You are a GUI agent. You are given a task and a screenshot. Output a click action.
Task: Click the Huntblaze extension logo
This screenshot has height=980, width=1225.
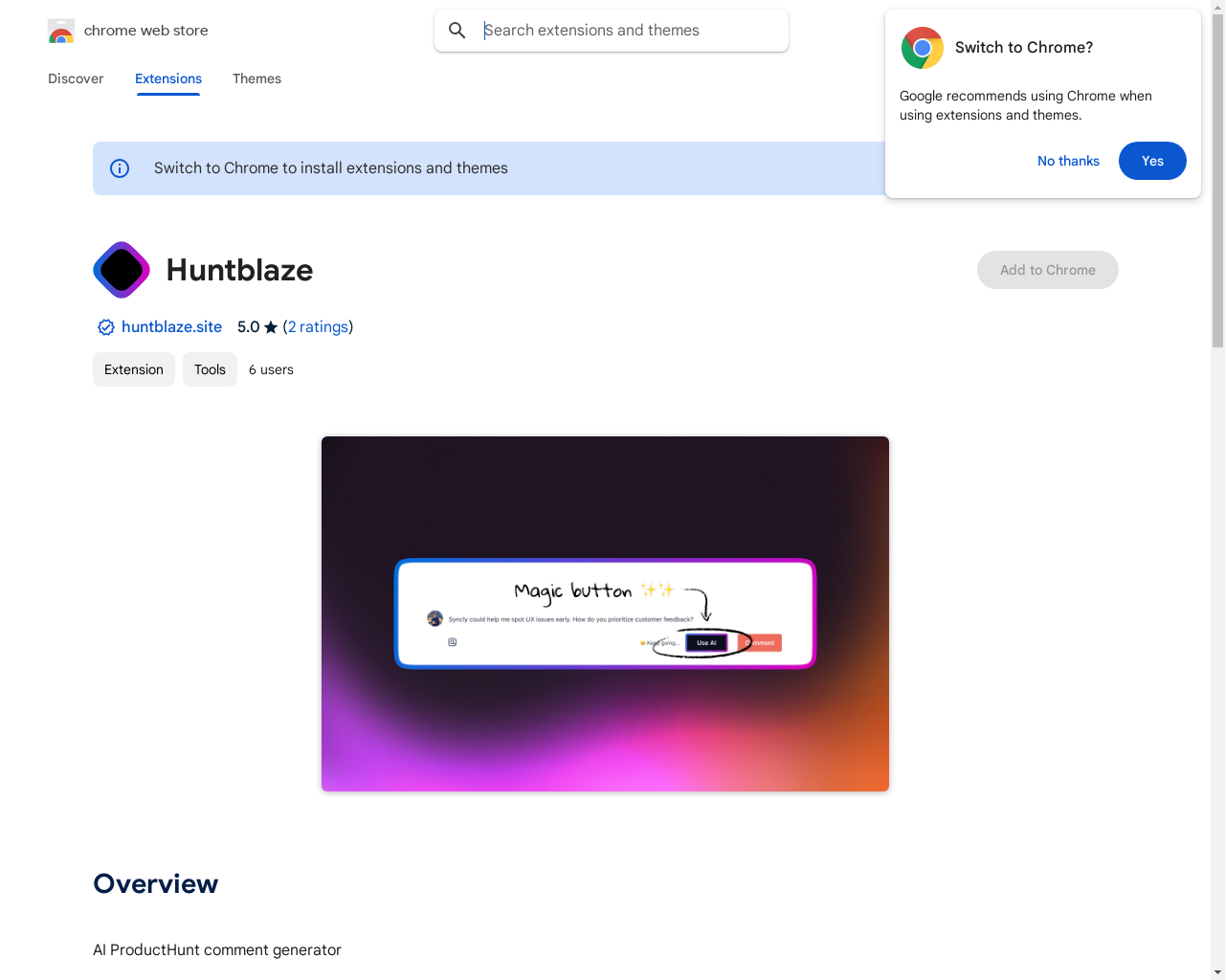point(122,270)
